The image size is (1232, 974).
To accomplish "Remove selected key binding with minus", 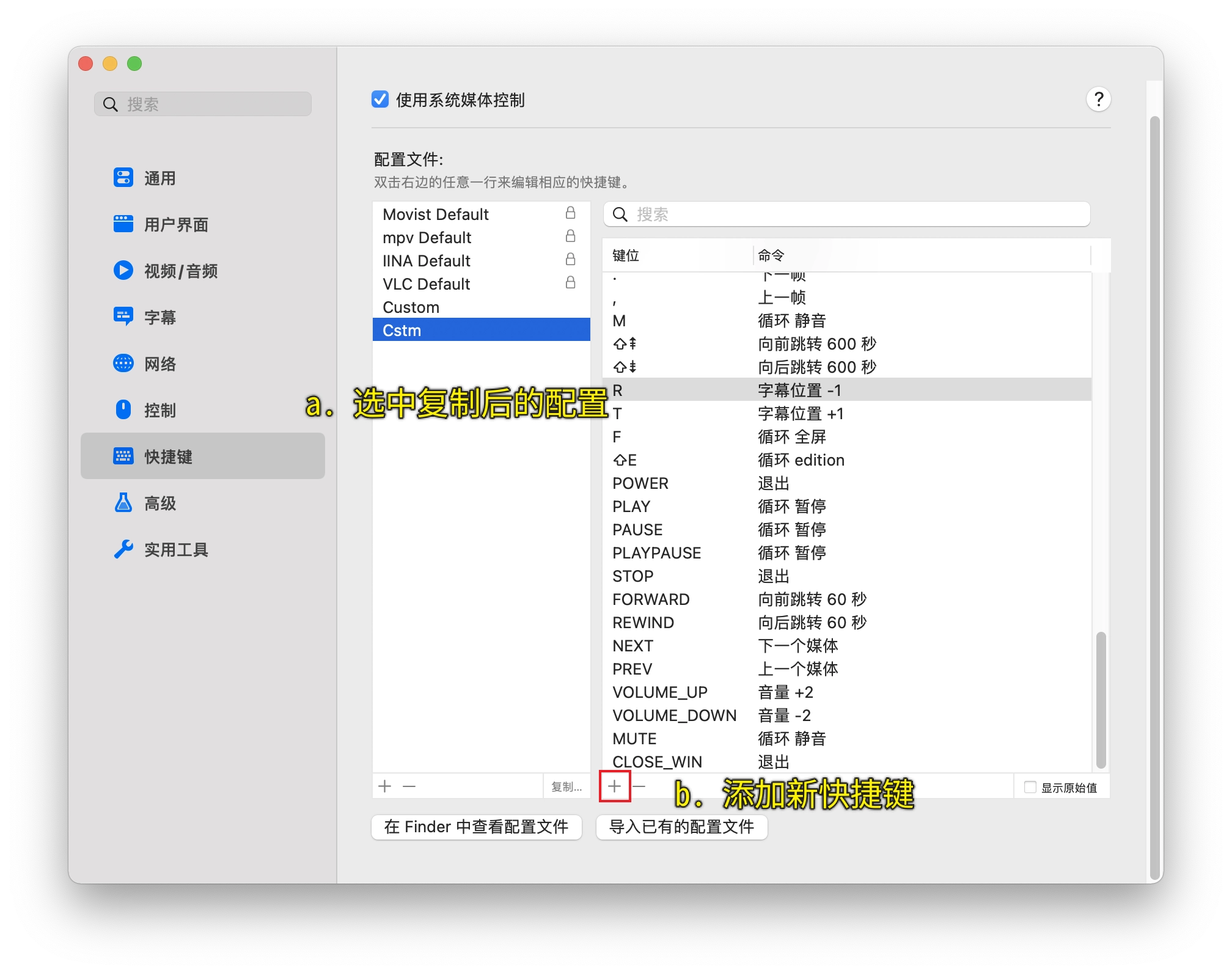I will (x=639, y=786).
